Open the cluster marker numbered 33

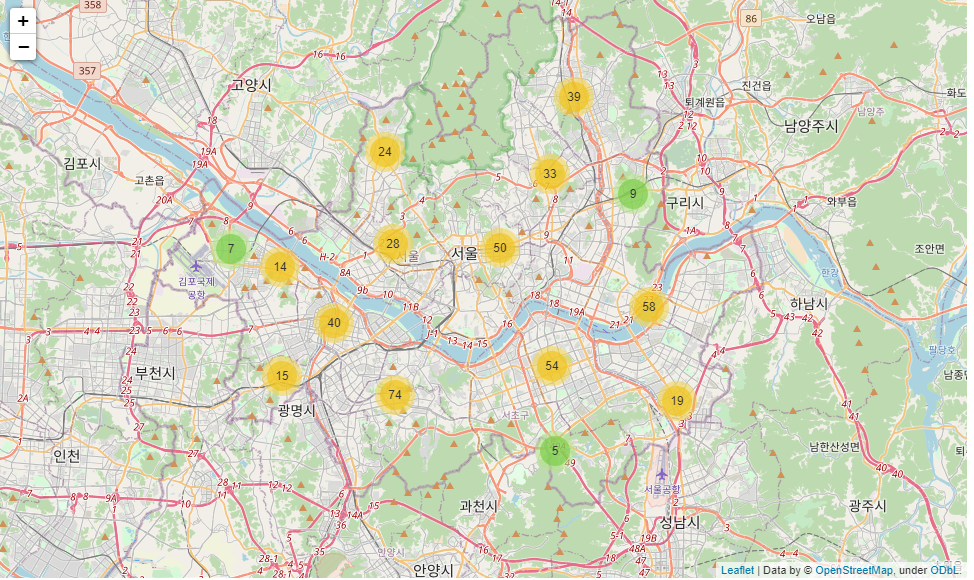point(550,174)
